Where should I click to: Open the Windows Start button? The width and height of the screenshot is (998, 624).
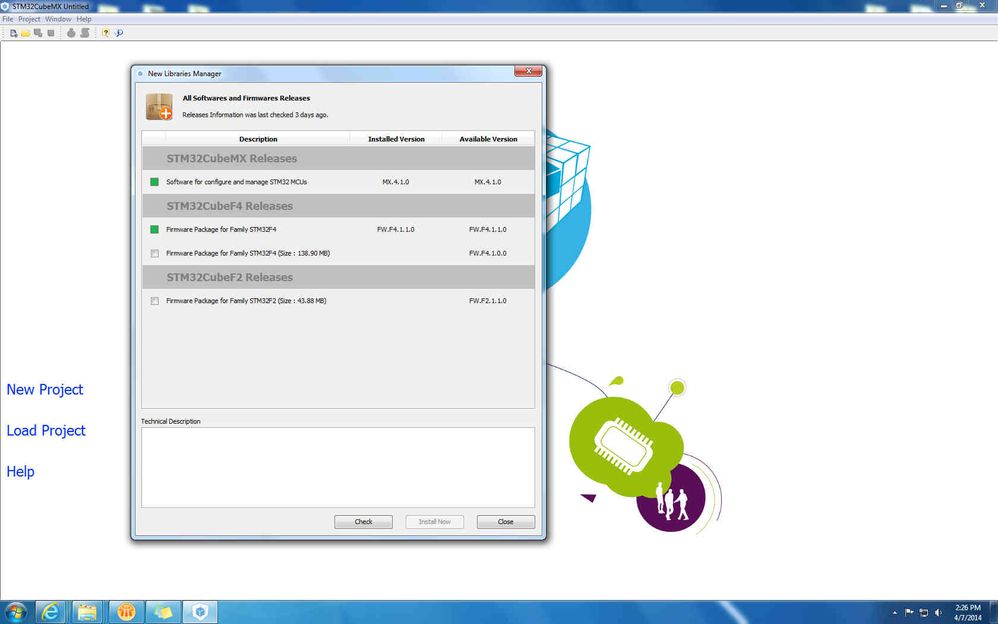(15, 613)
